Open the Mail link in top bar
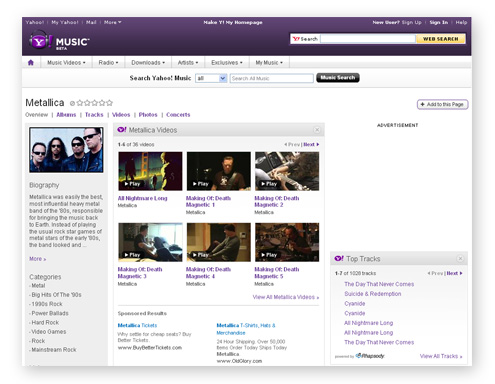495x384 pixels. point(91,22)
